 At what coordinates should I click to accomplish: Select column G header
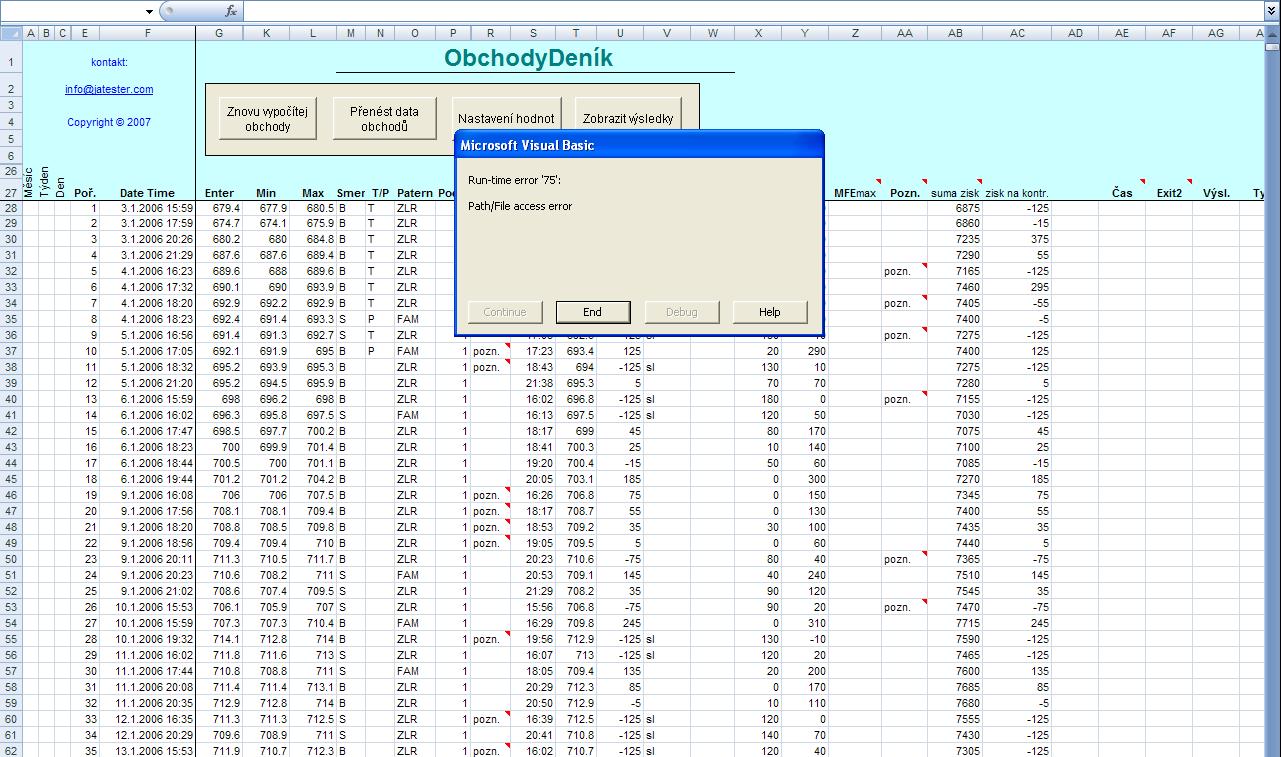point(219,34)
